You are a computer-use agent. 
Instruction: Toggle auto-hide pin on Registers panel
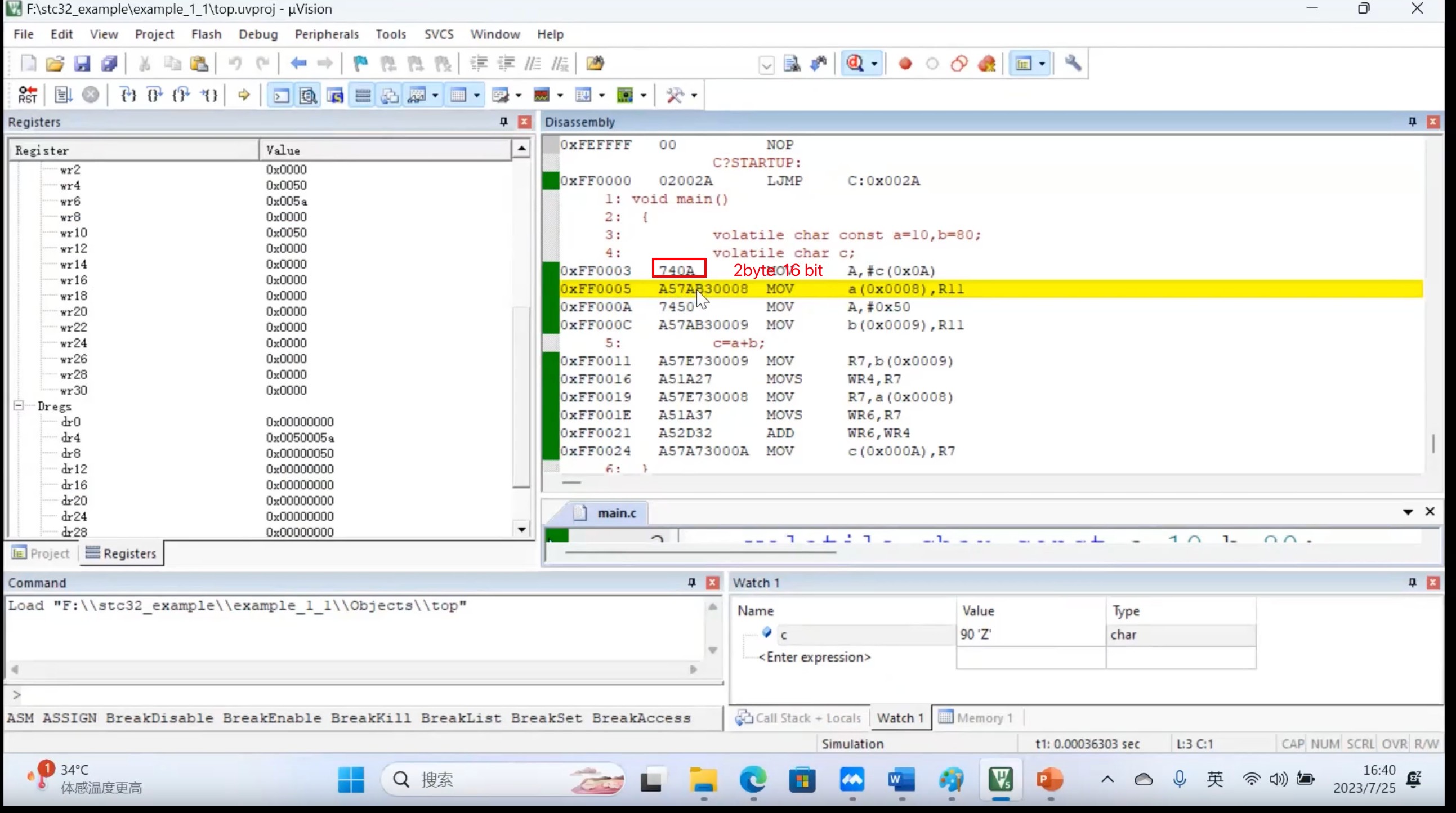(x=503, y=122)
